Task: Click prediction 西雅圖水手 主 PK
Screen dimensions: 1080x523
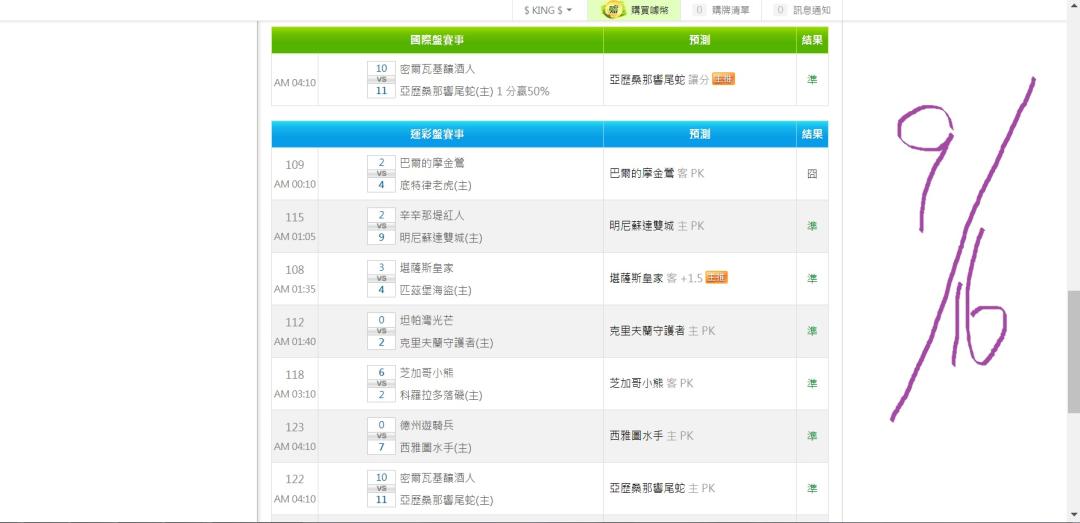Action: tap(652, 435)
